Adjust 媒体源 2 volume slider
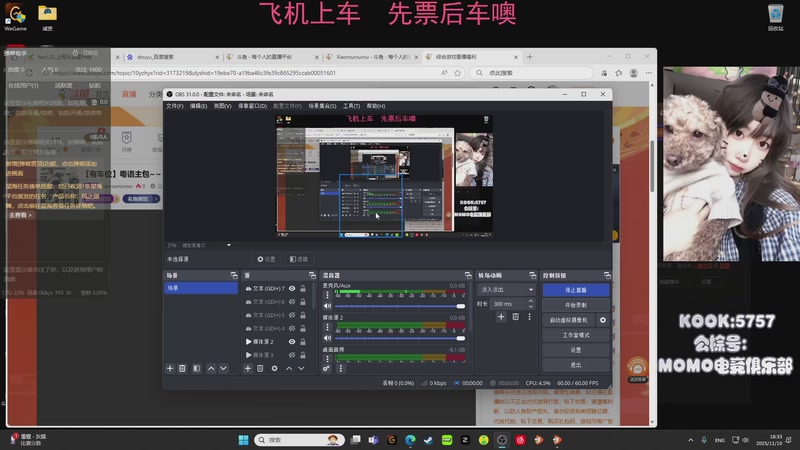 [399, 338]
